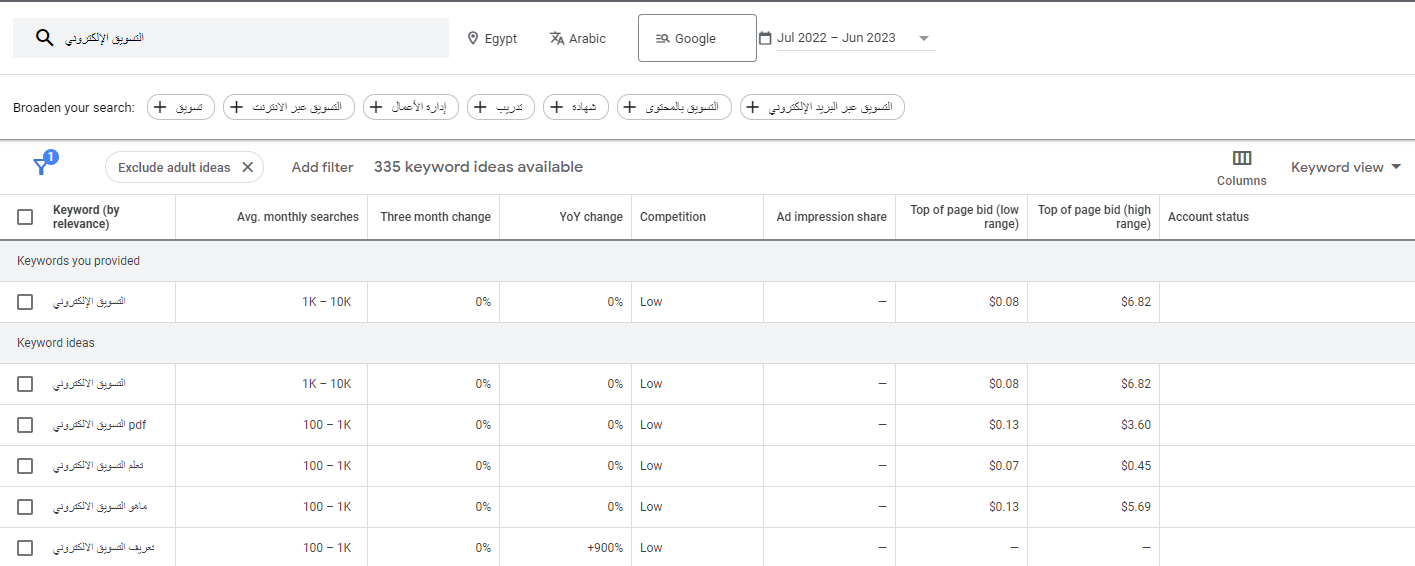Sort by the Competition column header
The image size is (1415, 566).
pos(672,217)
